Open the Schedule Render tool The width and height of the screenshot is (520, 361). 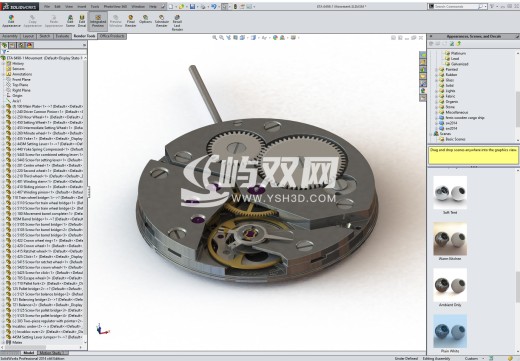[162, 21]
